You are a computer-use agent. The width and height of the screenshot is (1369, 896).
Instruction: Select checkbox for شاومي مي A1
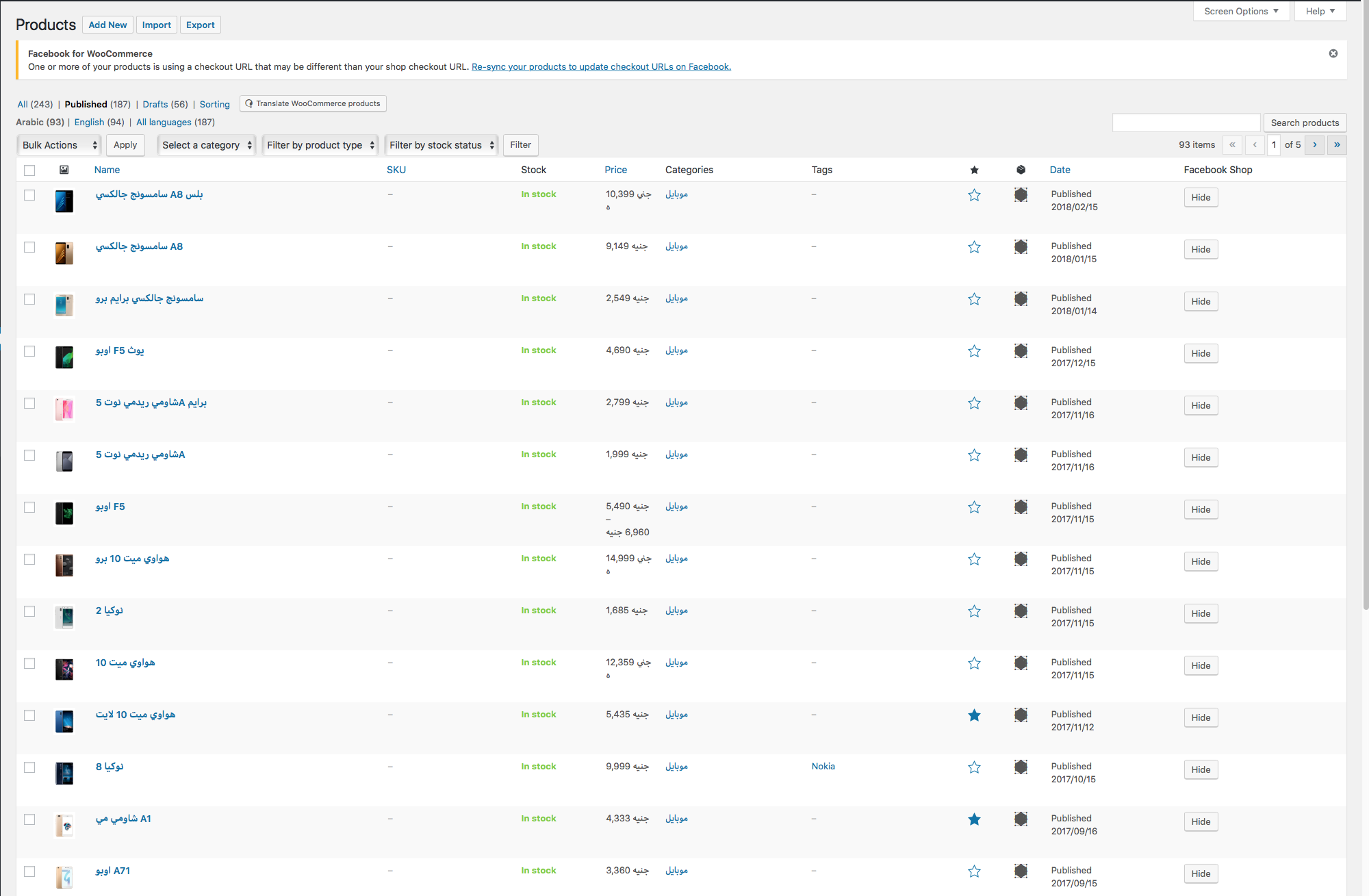click(x=29, y=819)
